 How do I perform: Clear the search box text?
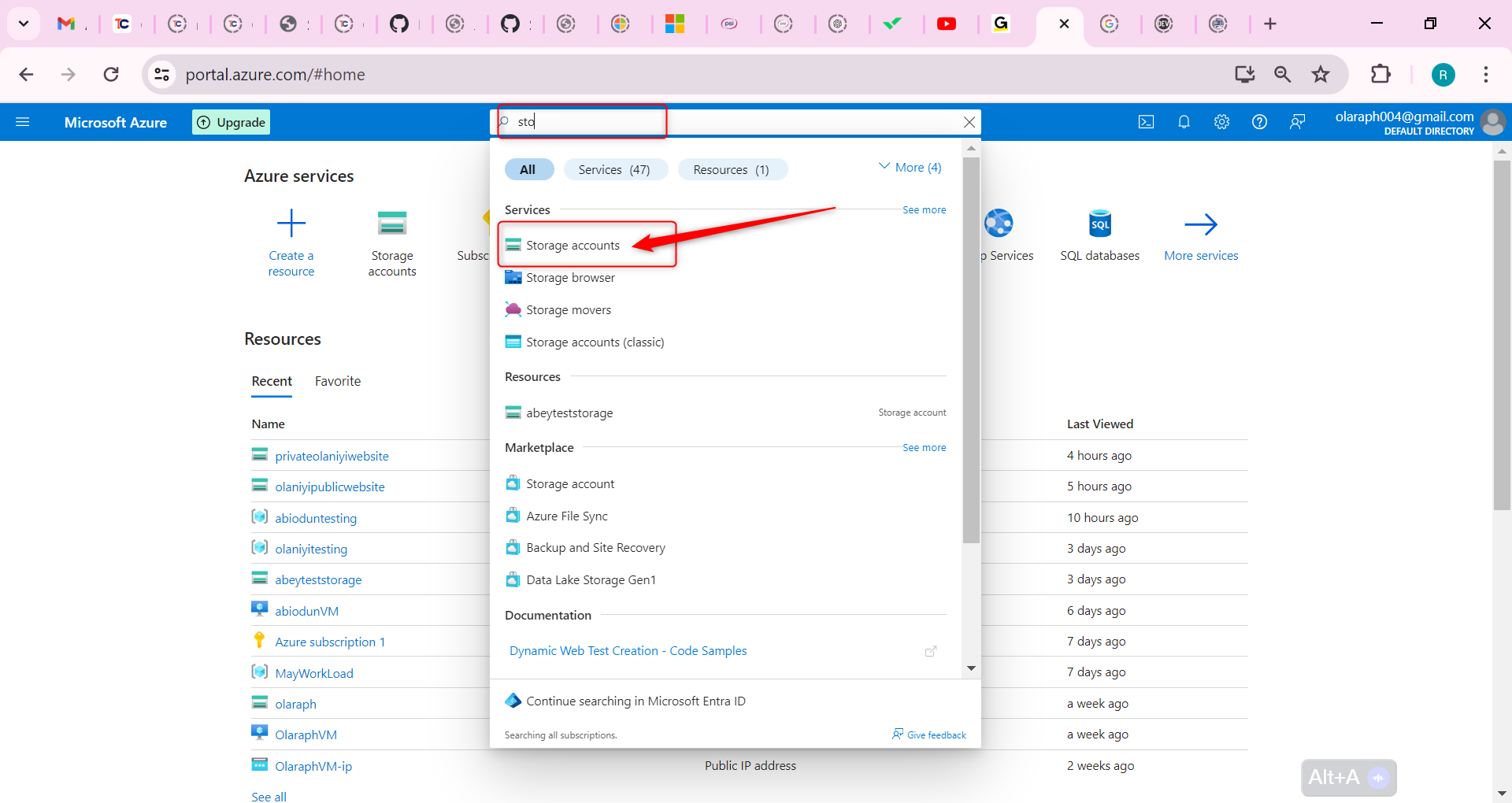click(x=969, y=122)
